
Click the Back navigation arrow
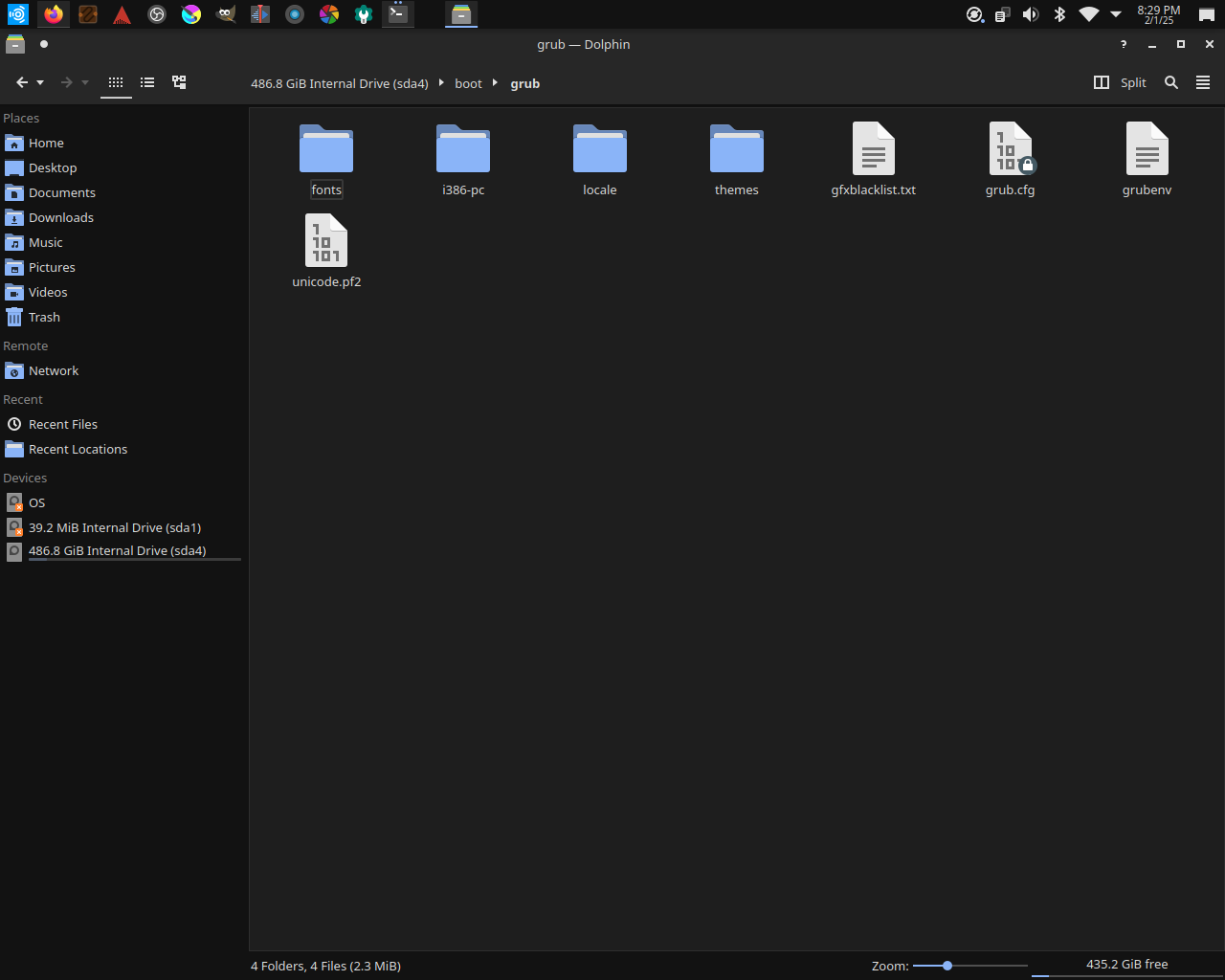pyautogui.click(x=22, y=83)
